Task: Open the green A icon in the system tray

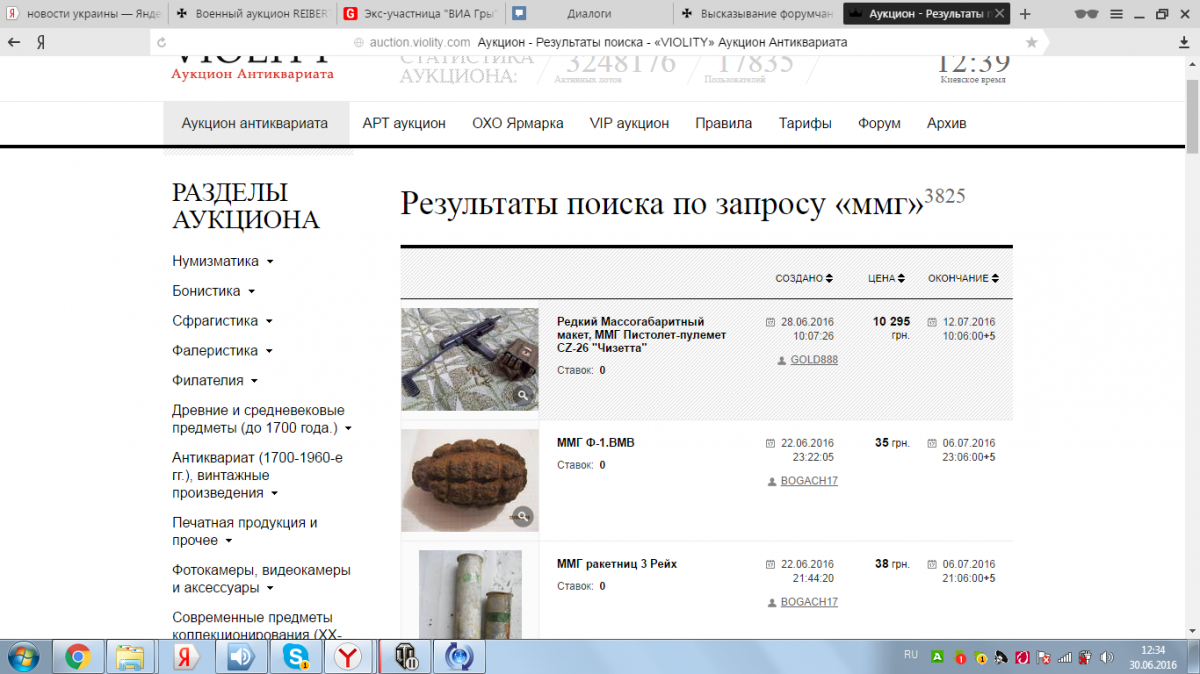Action: (937, 657)
